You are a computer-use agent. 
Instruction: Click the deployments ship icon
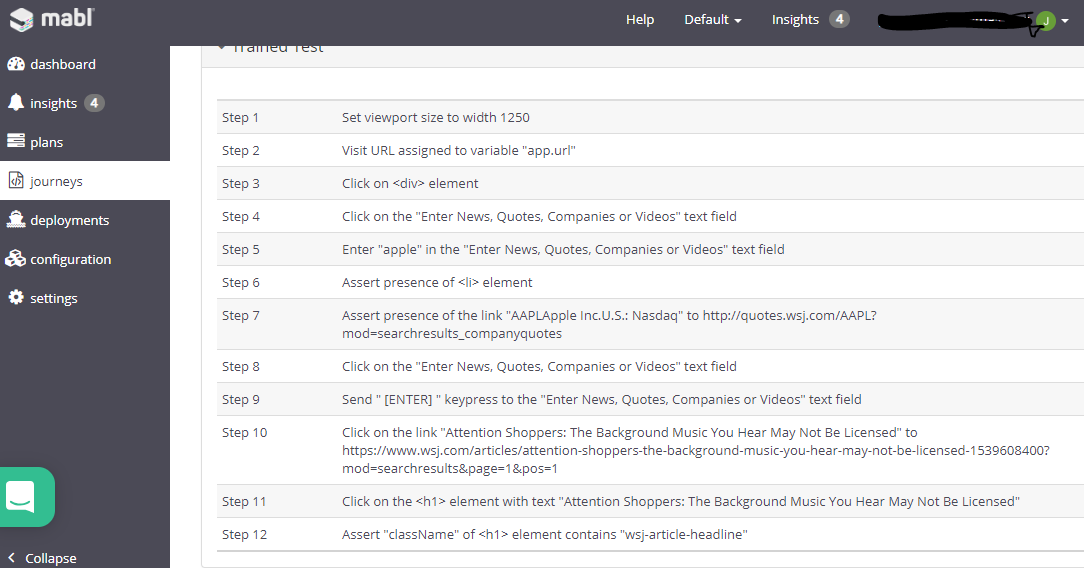pos(16,219)
